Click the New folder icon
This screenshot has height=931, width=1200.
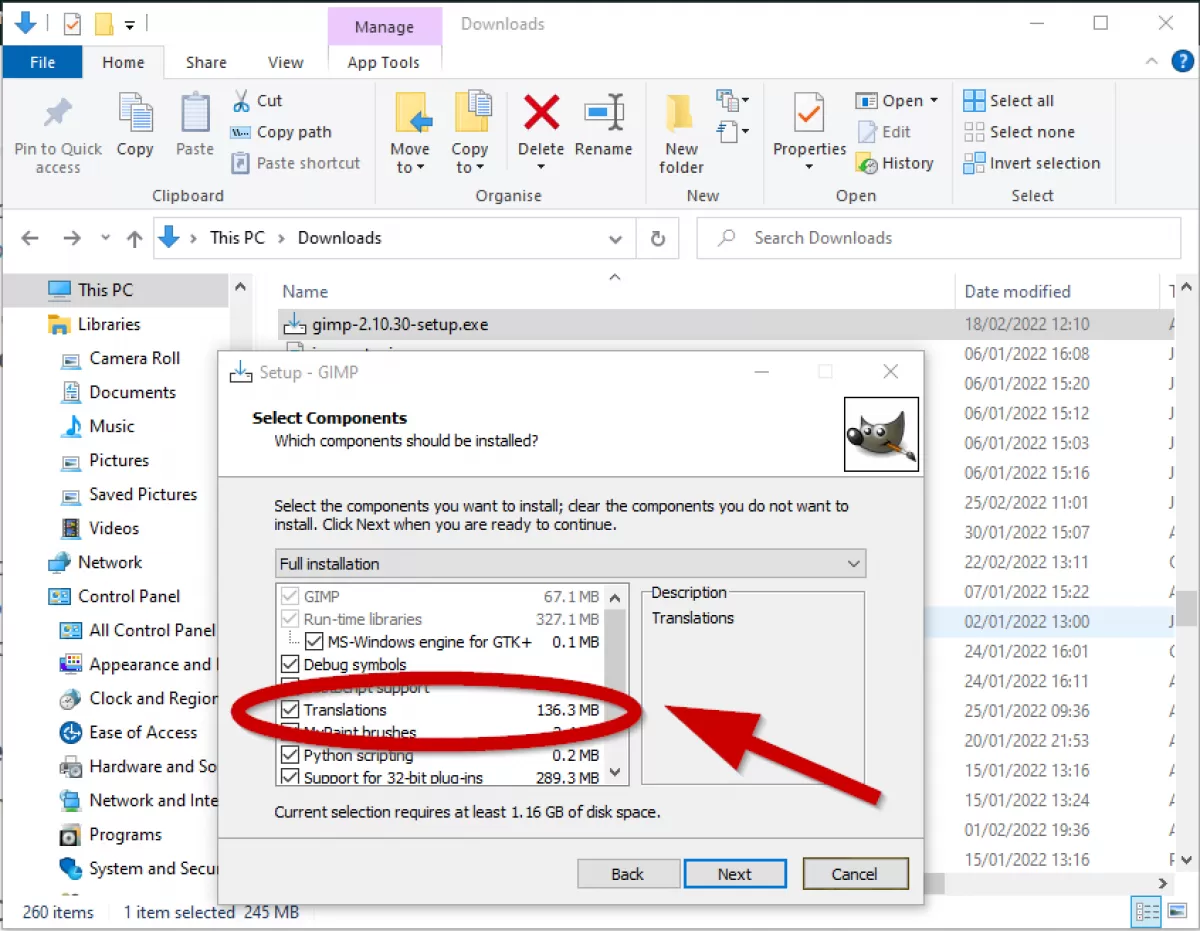point(681,112)
